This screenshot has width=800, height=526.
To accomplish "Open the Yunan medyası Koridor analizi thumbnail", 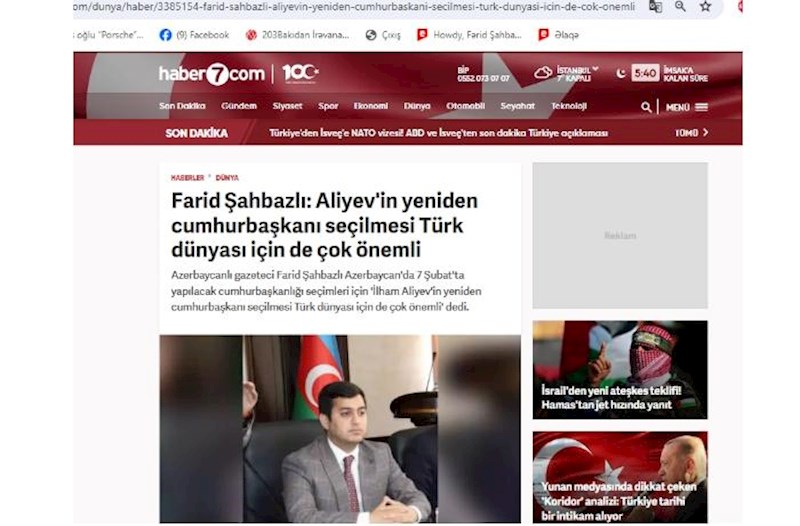I will pyautogui.click(x=620, y=477).
